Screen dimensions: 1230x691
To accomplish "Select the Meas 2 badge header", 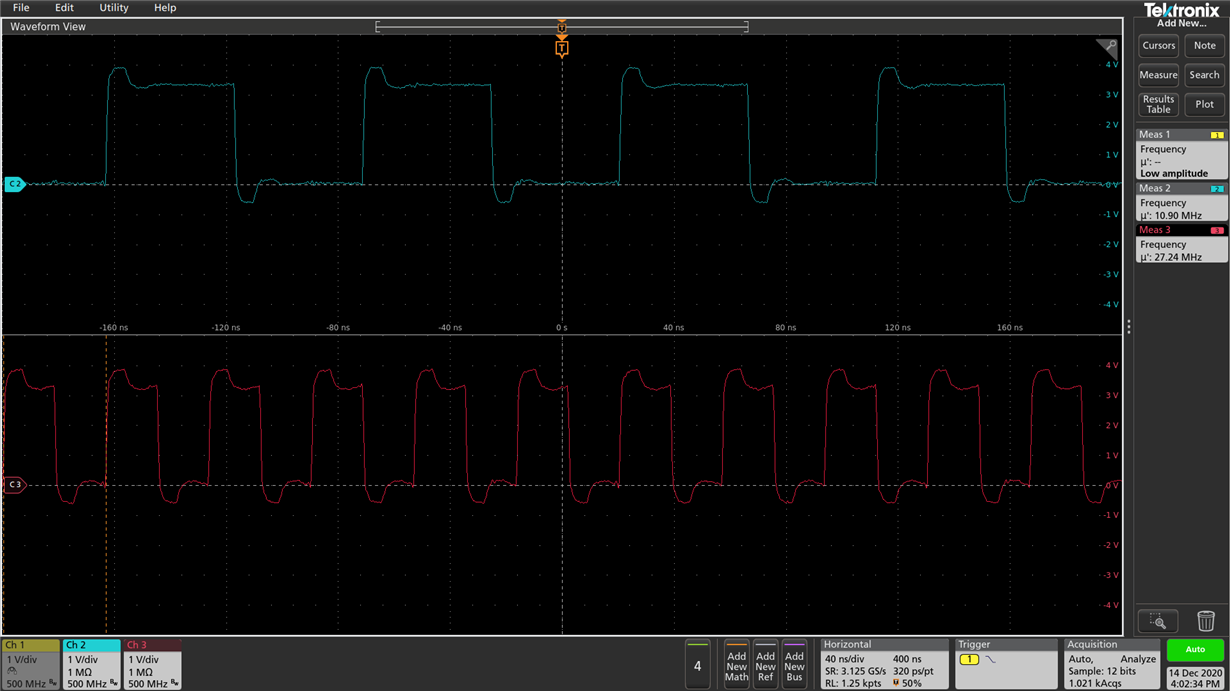I will click(x=1181, y=188).
